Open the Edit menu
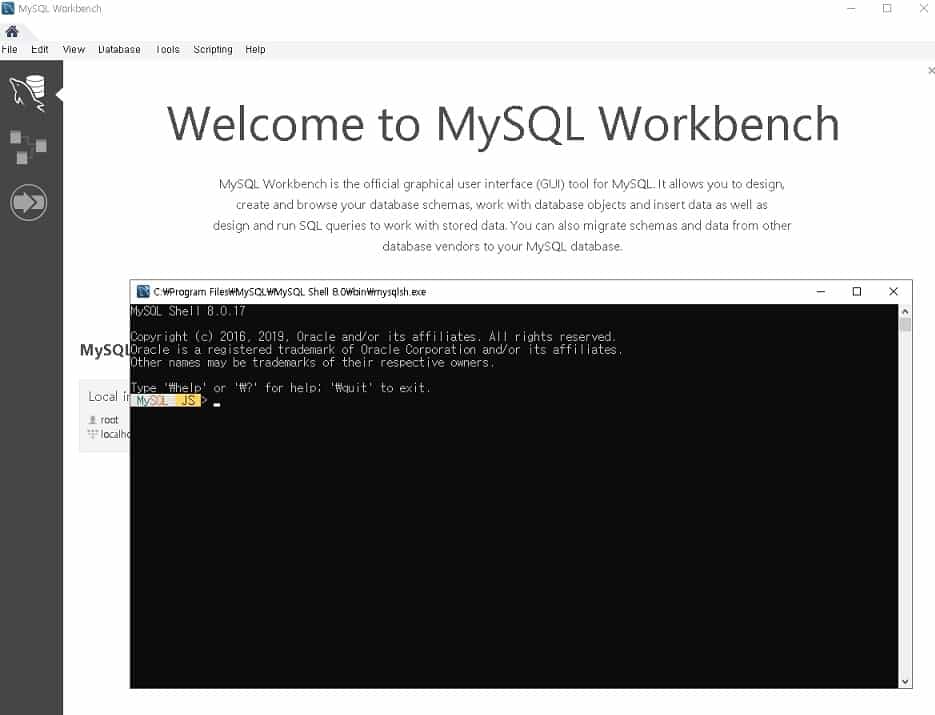Viewport: 935px width, 715px height. pos(40,49)
